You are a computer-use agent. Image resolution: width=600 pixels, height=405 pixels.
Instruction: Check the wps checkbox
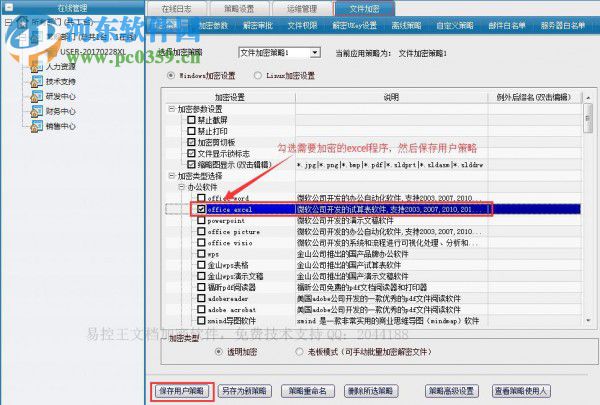[x=201, y=253]
